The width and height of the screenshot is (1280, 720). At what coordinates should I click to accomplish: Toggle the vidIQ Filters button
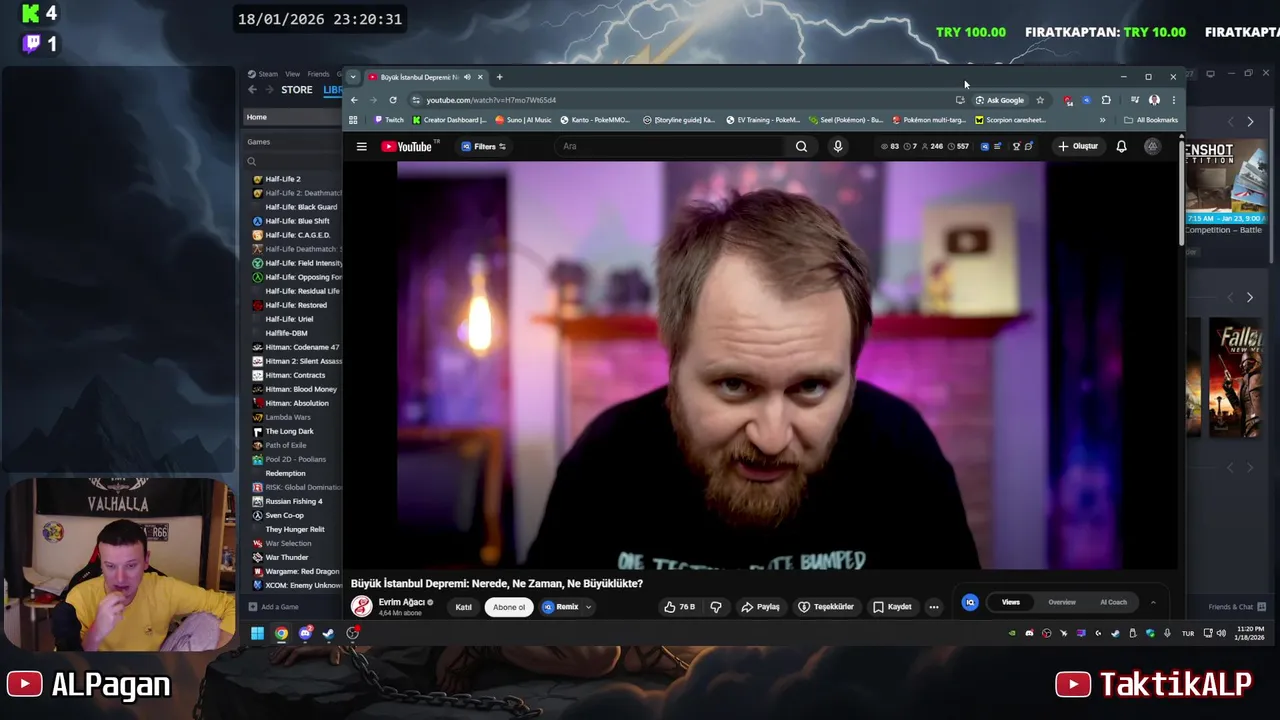[484, 147]
